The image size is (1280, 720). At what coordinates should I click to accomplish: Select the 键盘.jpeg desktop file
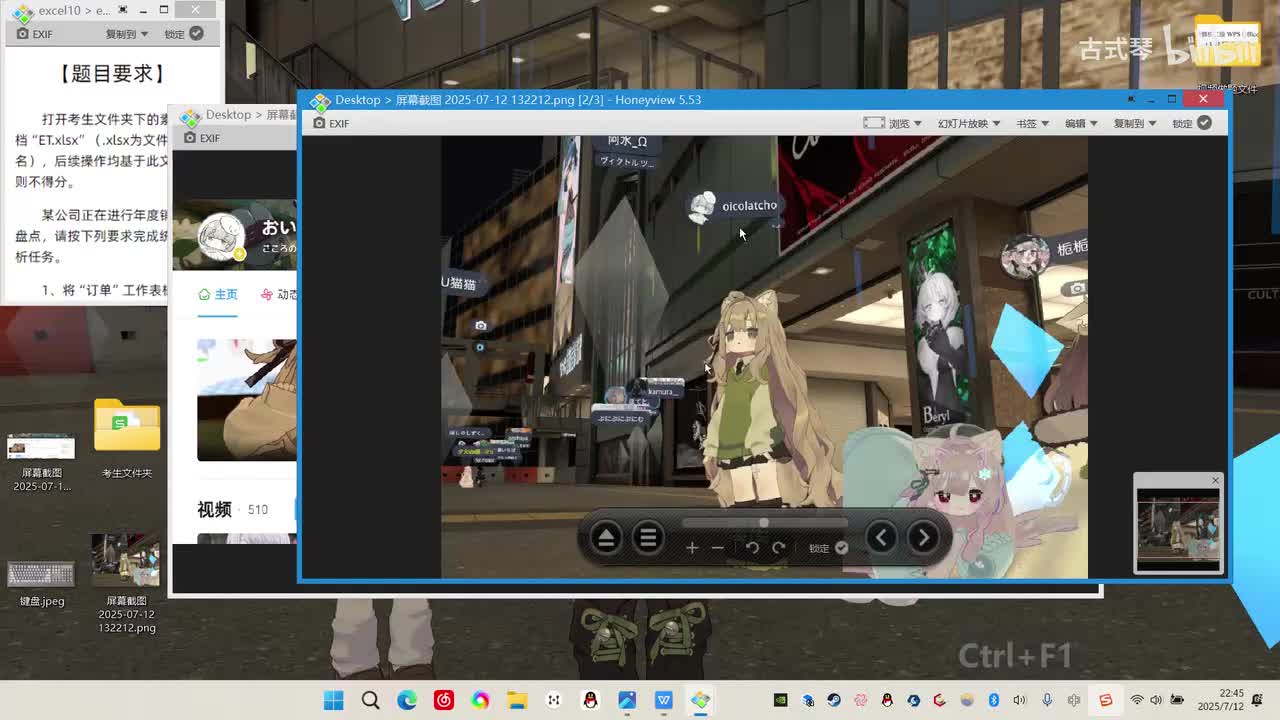pyautogui.click(x=41, y=583)
